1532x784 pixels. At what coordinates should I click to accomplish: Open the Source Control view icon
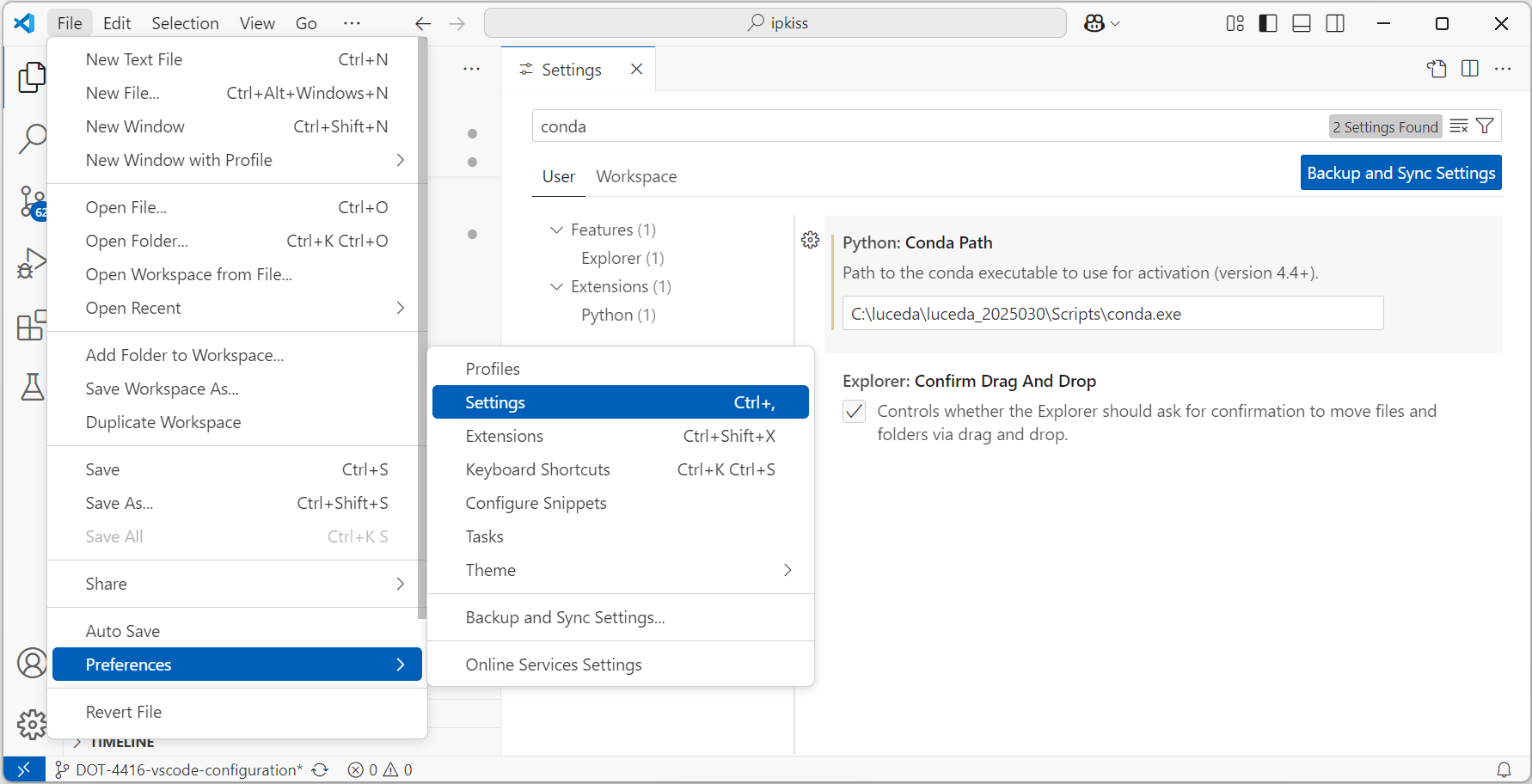[x=32, y=203]
